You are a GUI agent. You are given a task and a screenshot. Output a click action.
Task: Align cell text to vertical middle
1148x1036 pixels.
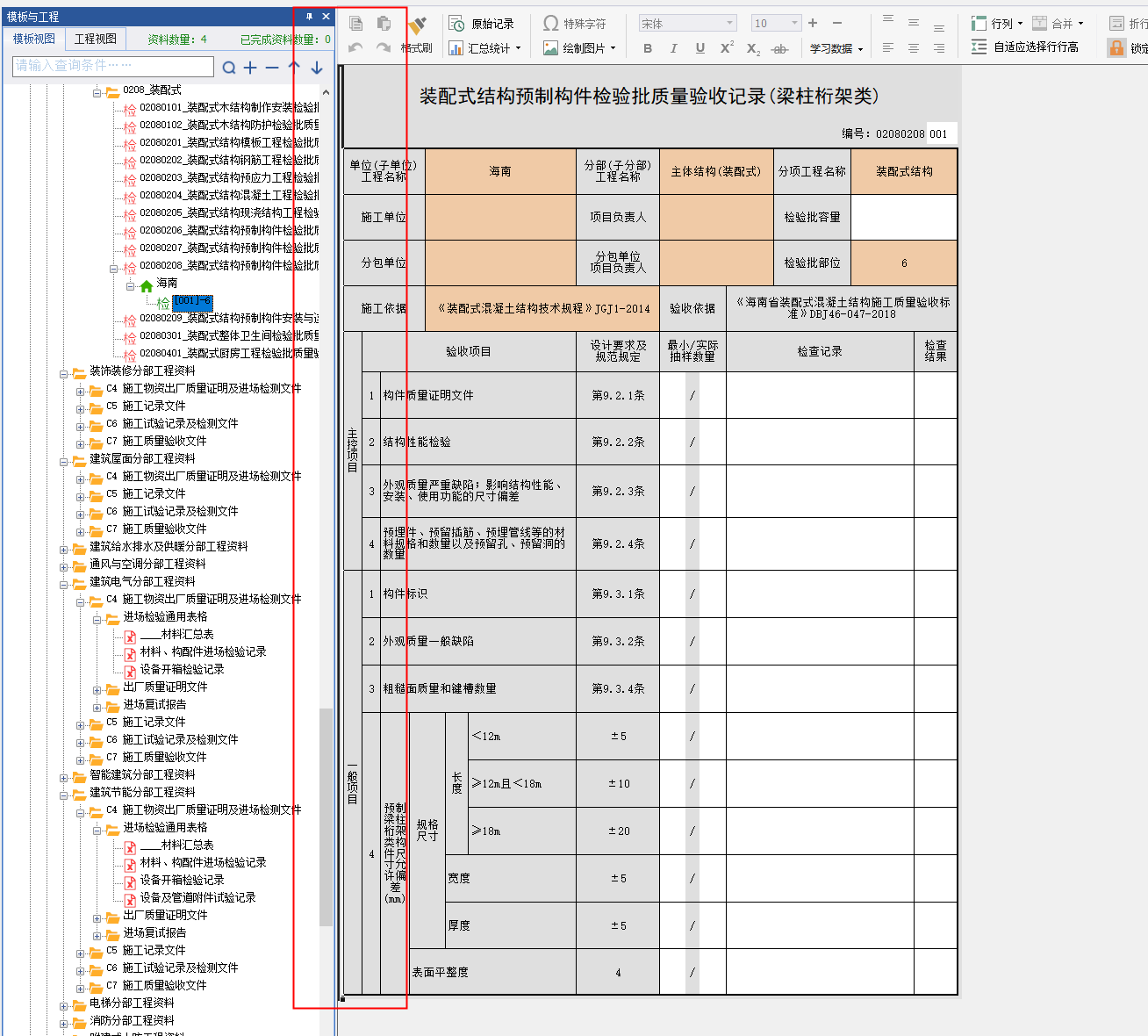914,23
